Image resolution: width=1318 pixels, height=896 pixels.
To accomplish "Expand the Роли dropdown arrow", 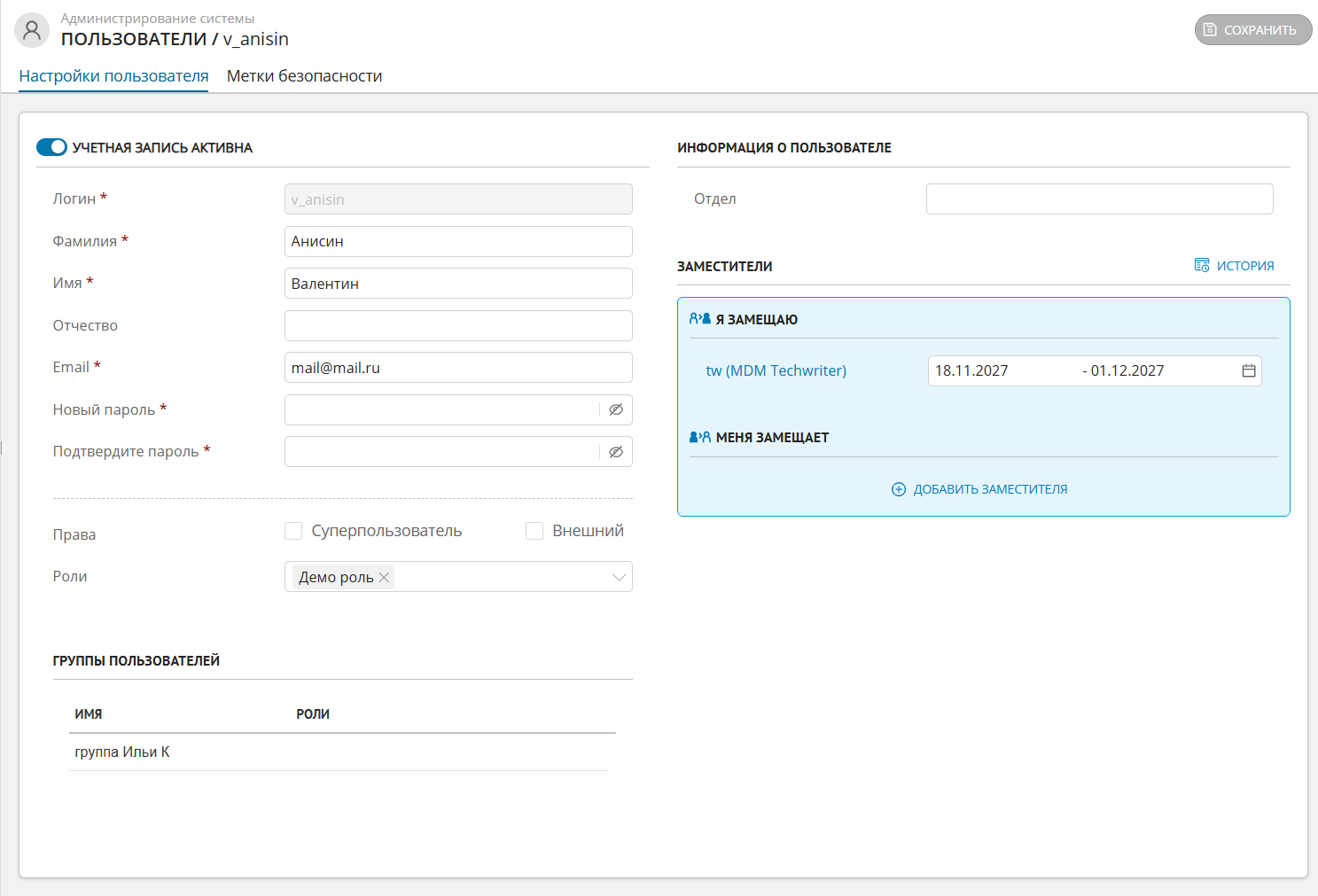I will tap(619, 578).
